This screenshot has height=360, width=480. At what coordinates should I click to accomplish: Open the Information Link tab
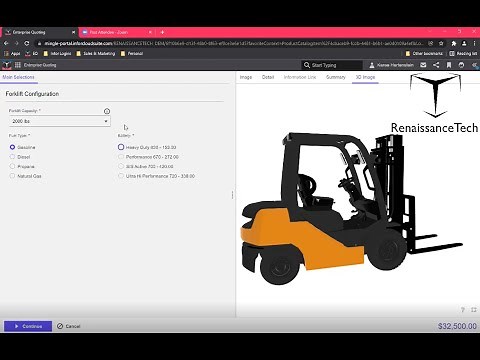coord(300,77)
